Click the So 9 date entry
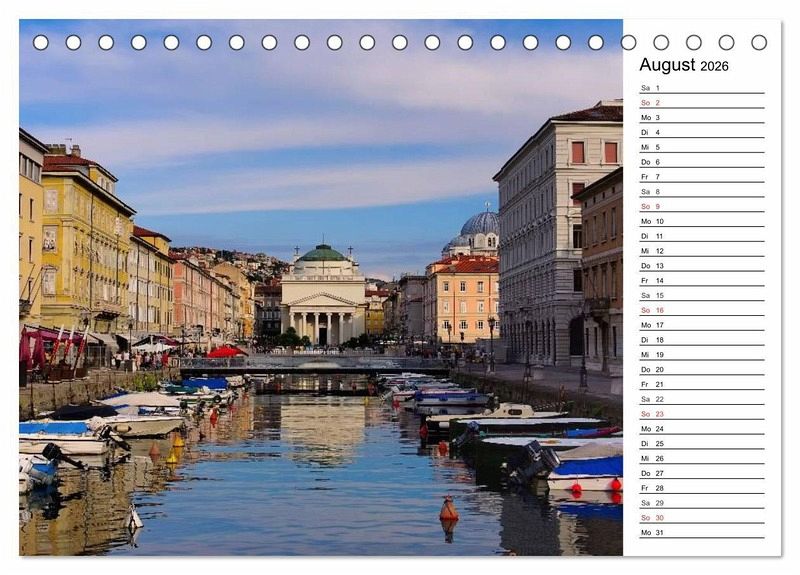 (x=701, y=206)
